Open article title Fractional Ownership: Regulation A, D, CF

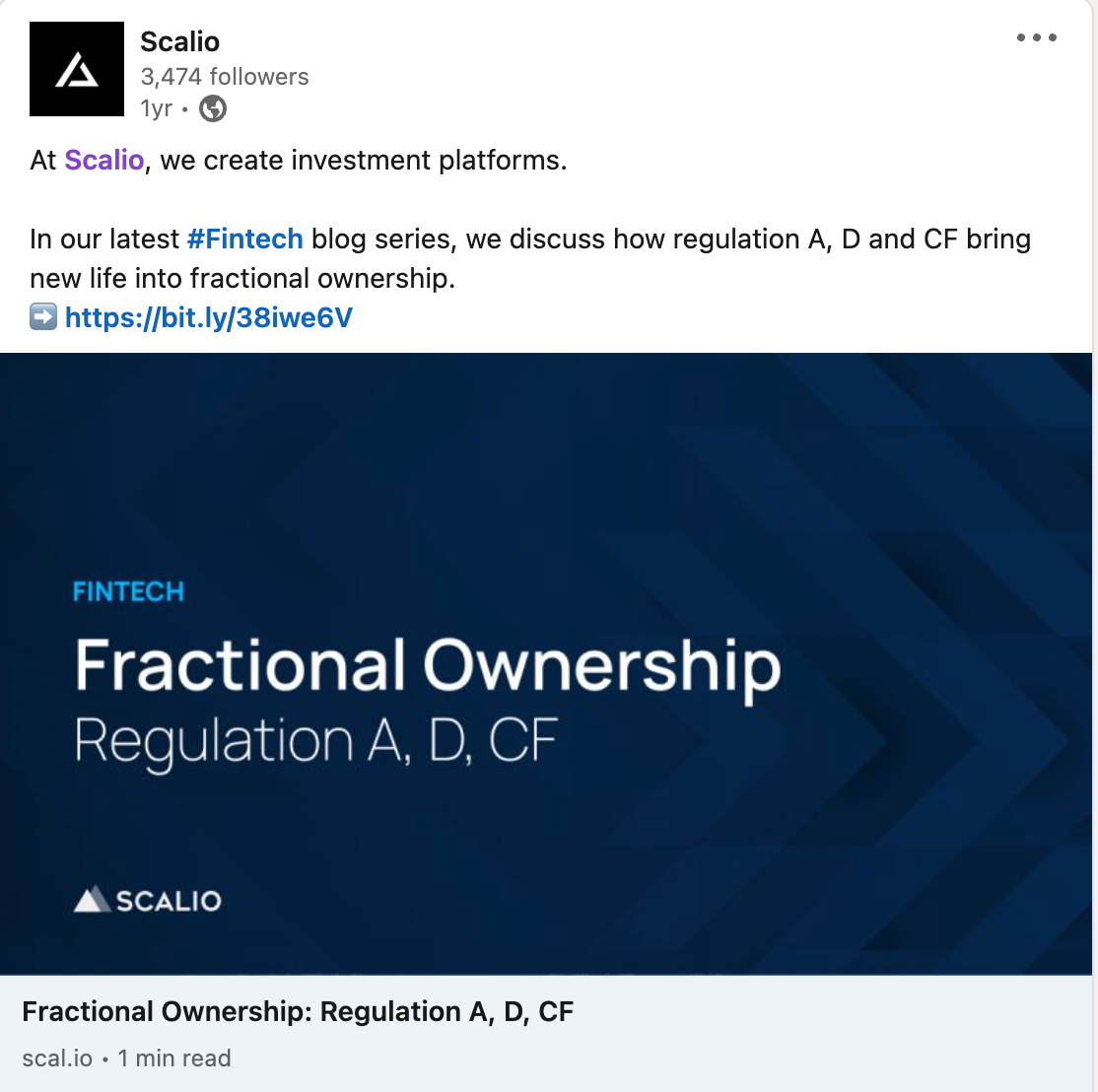click(x=298, y=1012)
